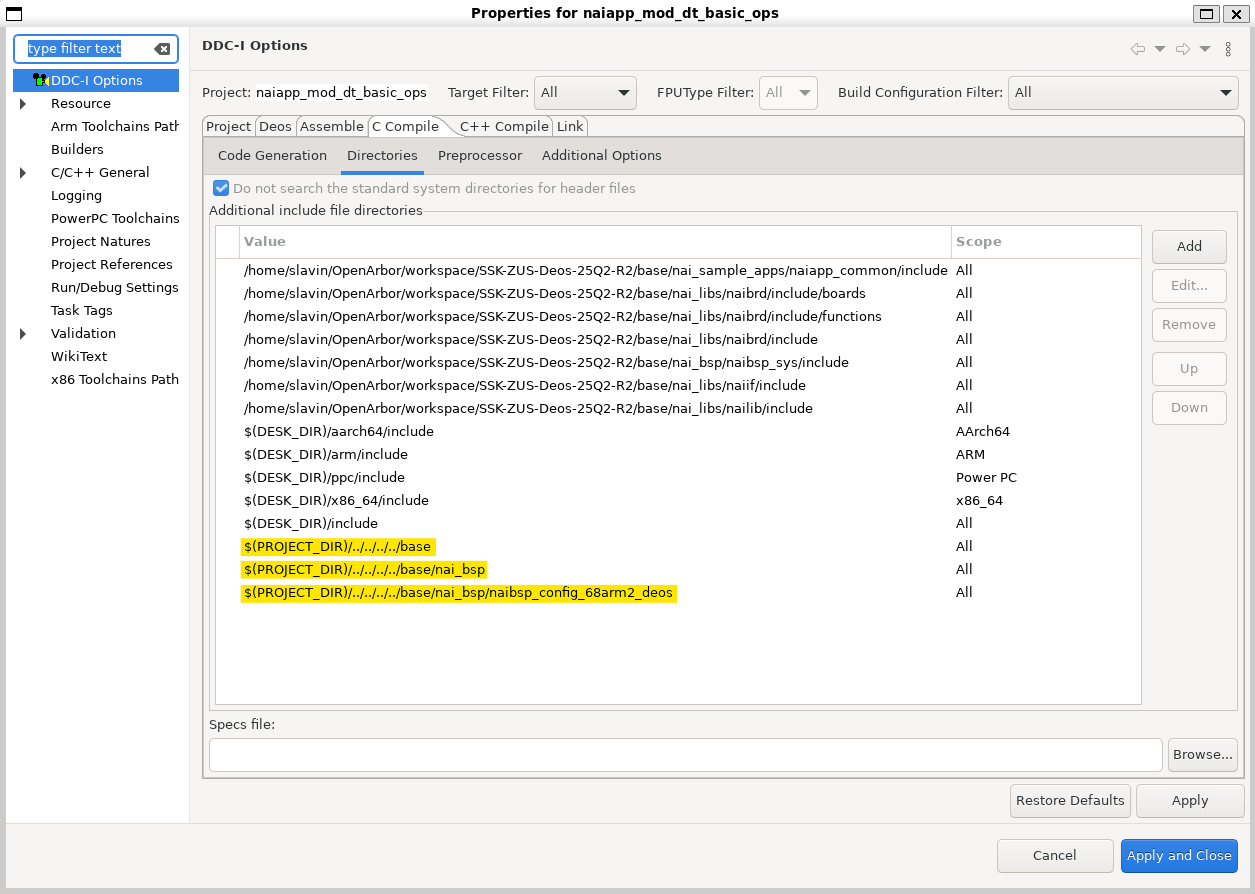Click the window menu icon in title bar
Image resolution: width=1255 pixels, height=894 pixels.
[x=15, y=13]
